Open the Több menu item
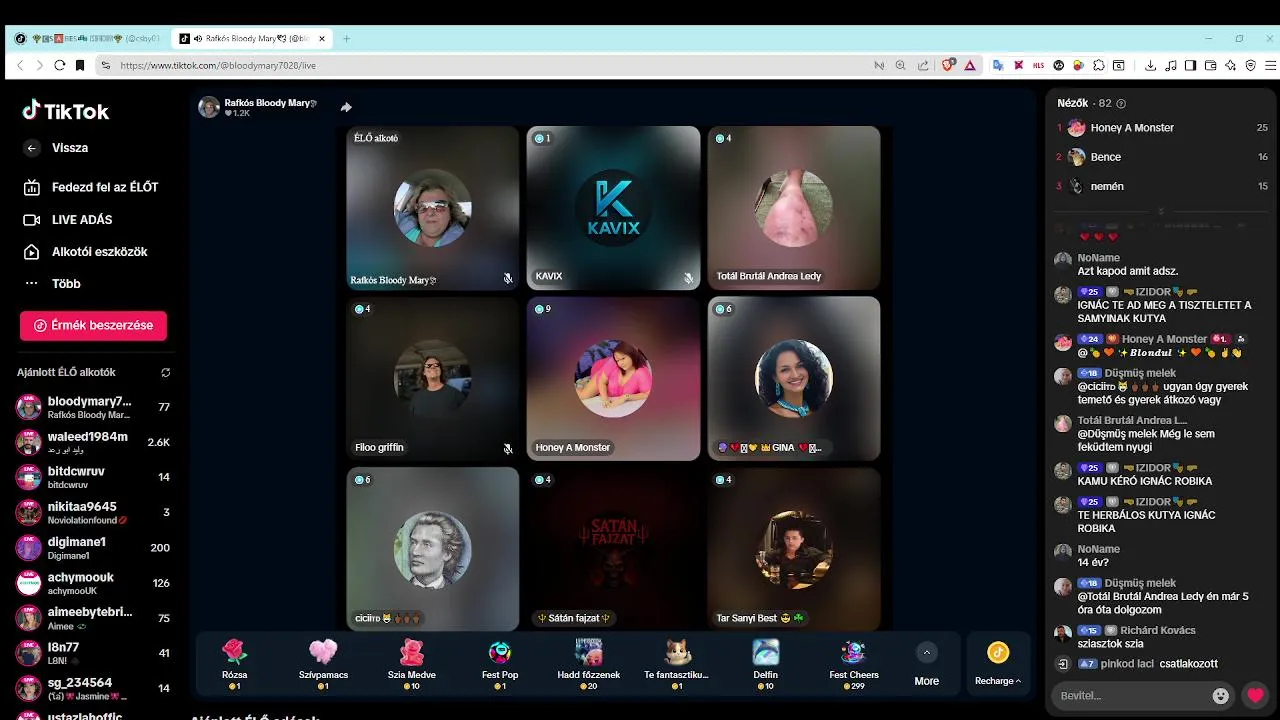The image size is (1280, 720). (52, 283)
